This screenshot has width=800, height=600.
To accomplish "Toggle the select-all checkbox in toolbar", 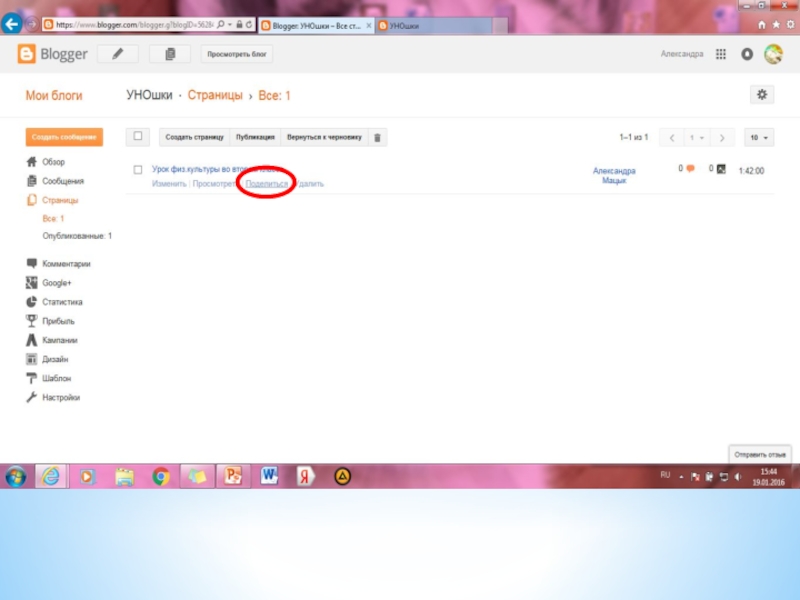I will [138, 136].
